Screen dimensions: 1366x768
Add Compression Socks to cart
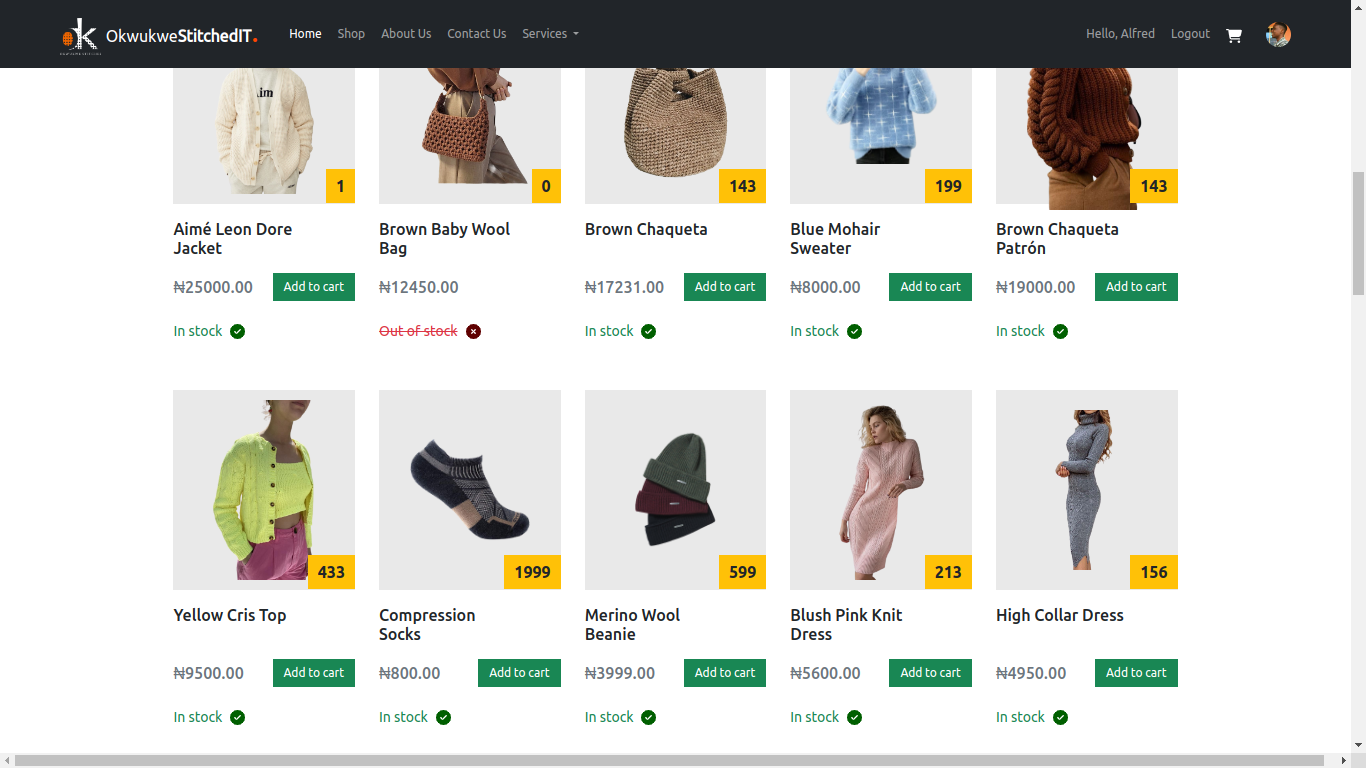click(x=519, y=673)
